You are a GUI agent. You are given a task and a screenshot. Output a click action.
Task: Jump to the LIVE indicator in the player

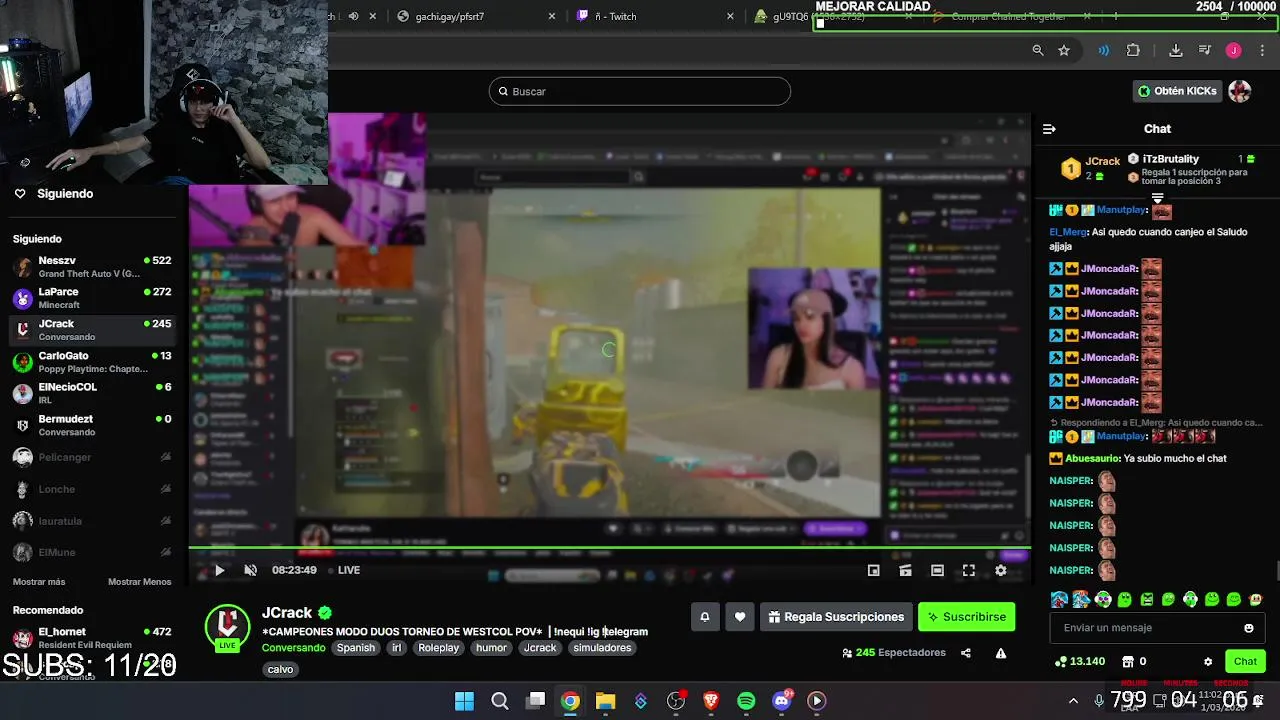click(x=348, y=570)
